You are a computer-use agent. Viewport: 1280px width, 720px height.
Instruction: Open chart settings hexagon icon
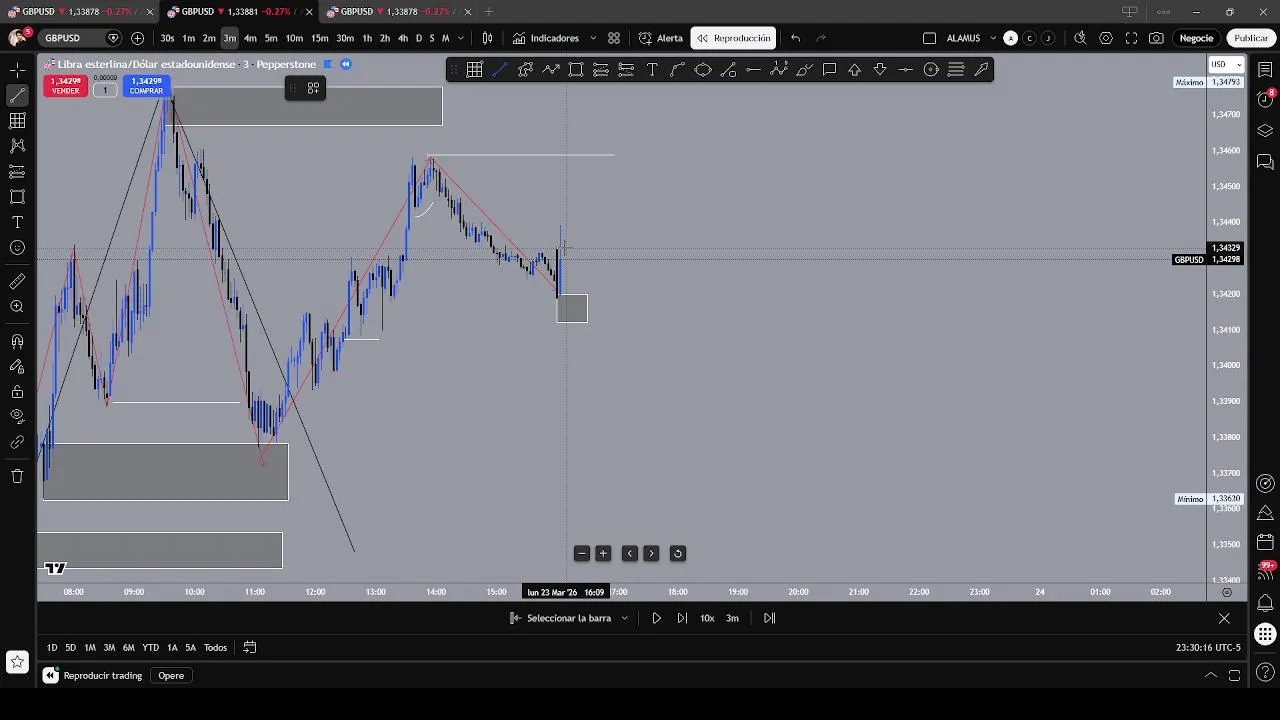[1106, 38]
